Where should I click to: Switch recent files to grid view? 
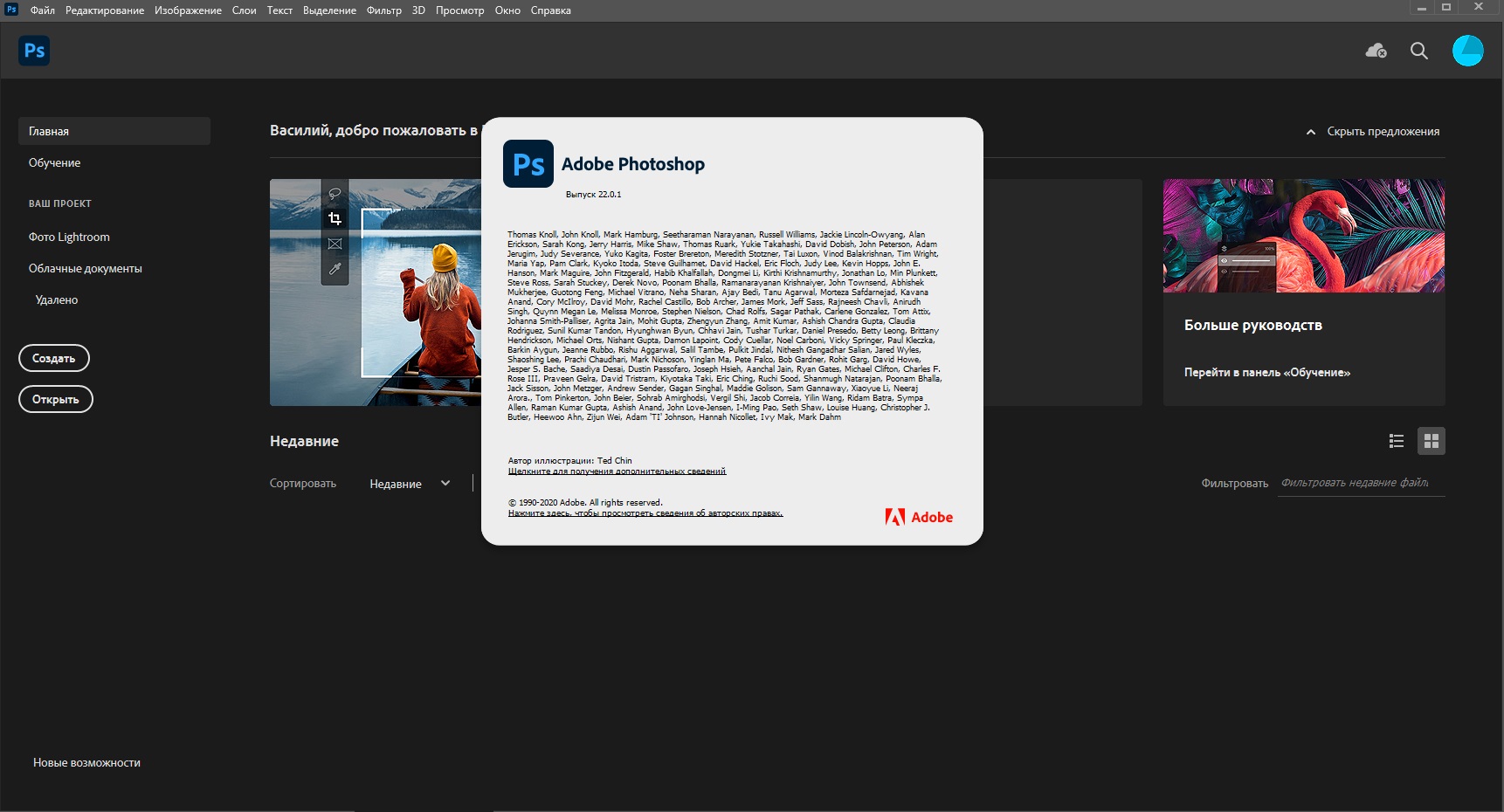pos(1432,441)
